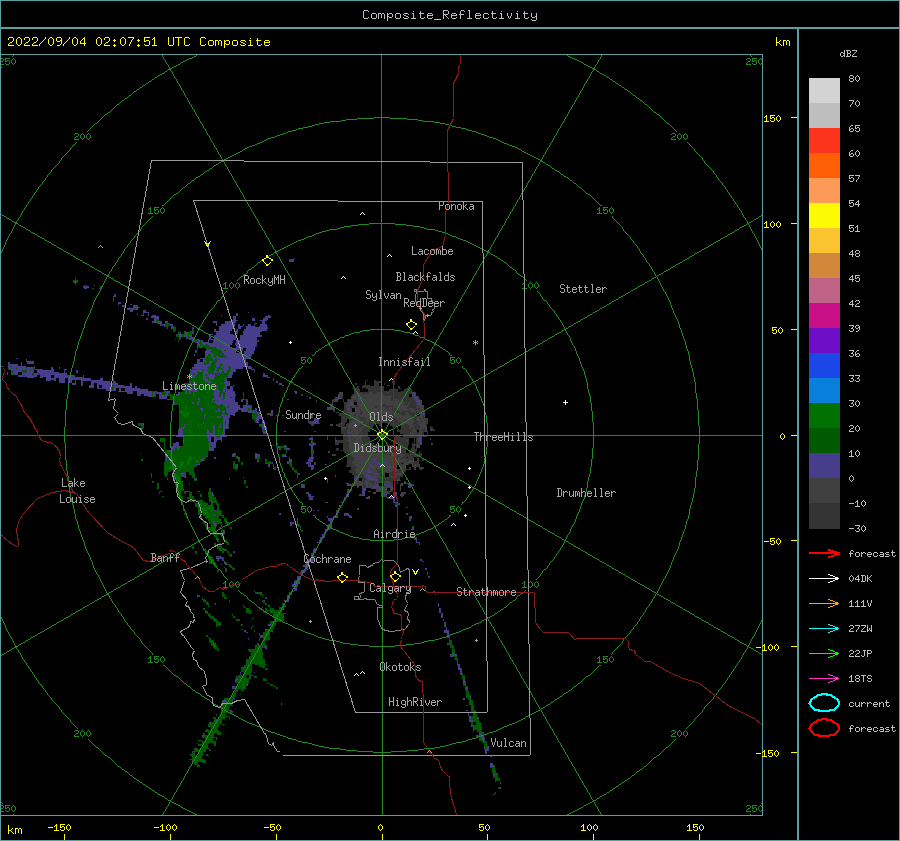Image resolution: width=900 pixels, height=841 pixels.
Task: Click the Stettler city label
Action: [x=583, y=289]
